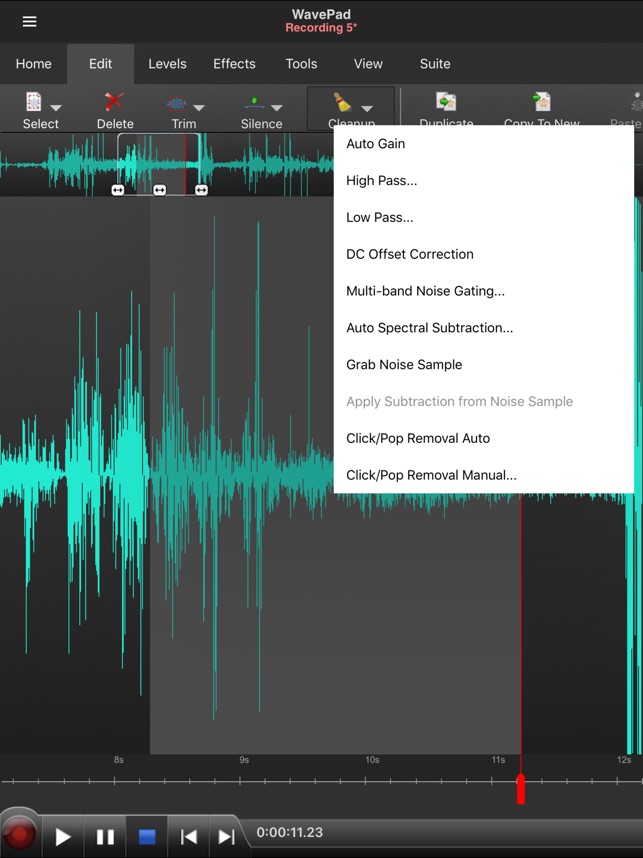Click the middle overview selection handle
Image resolution: width=643 pixels, height=858 pixels.
(159, 190)
